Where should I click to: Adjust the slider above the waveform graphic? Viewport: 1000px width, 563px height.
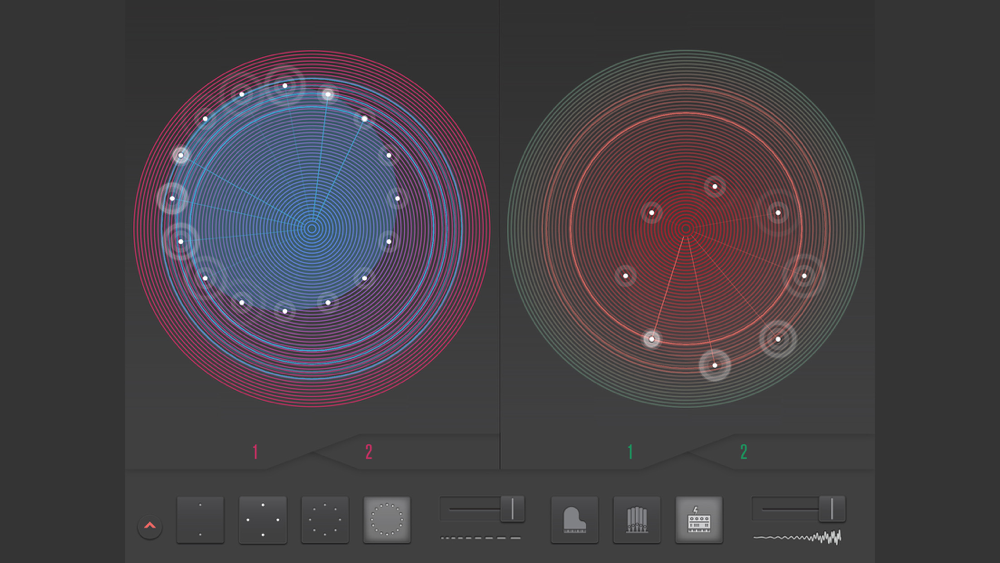click(798, 509)
